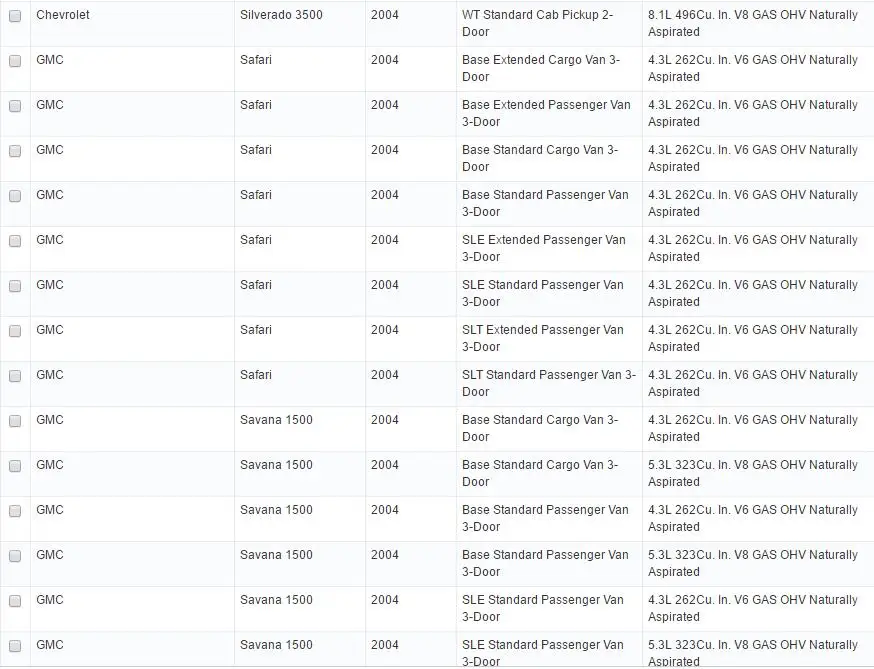Click 4.3L engine text in SLE Extended Passenger row

752,248
